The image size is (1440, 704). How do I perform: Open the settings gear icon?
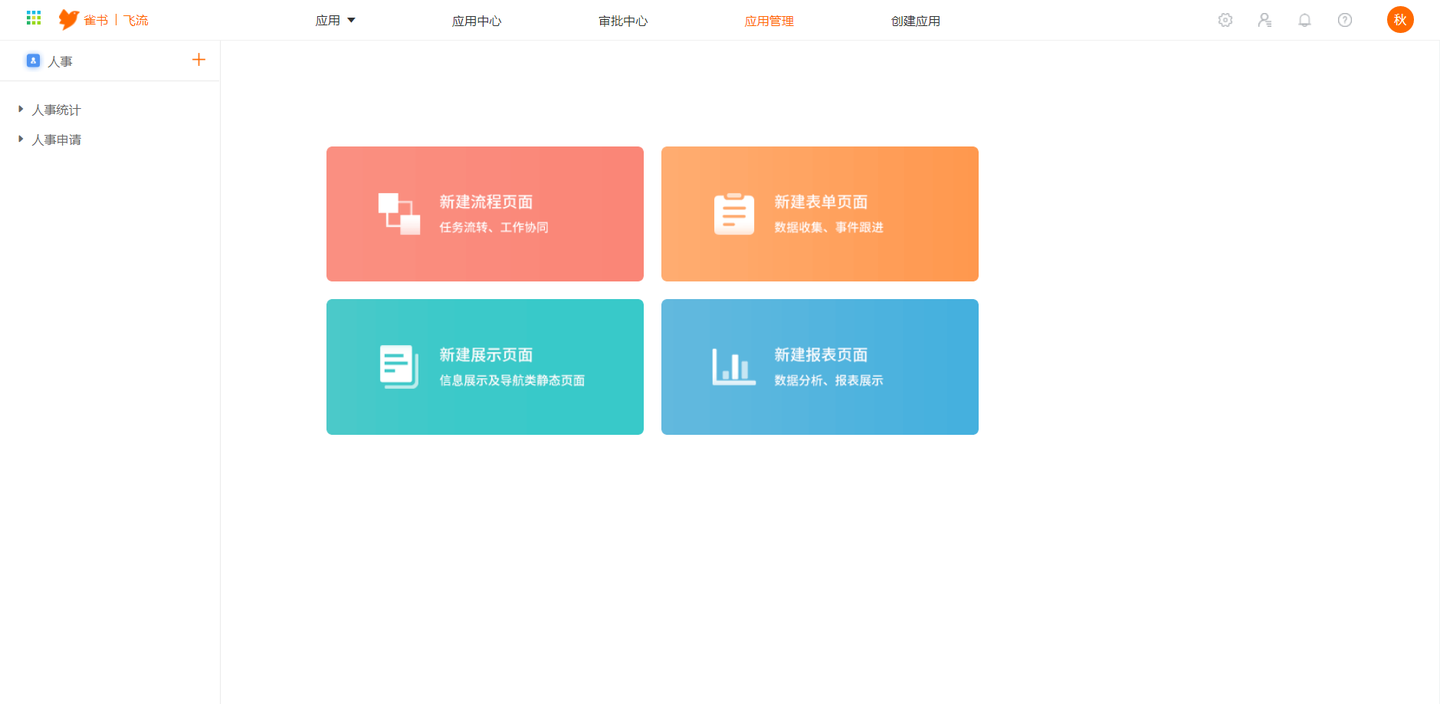coord(1225,20)
